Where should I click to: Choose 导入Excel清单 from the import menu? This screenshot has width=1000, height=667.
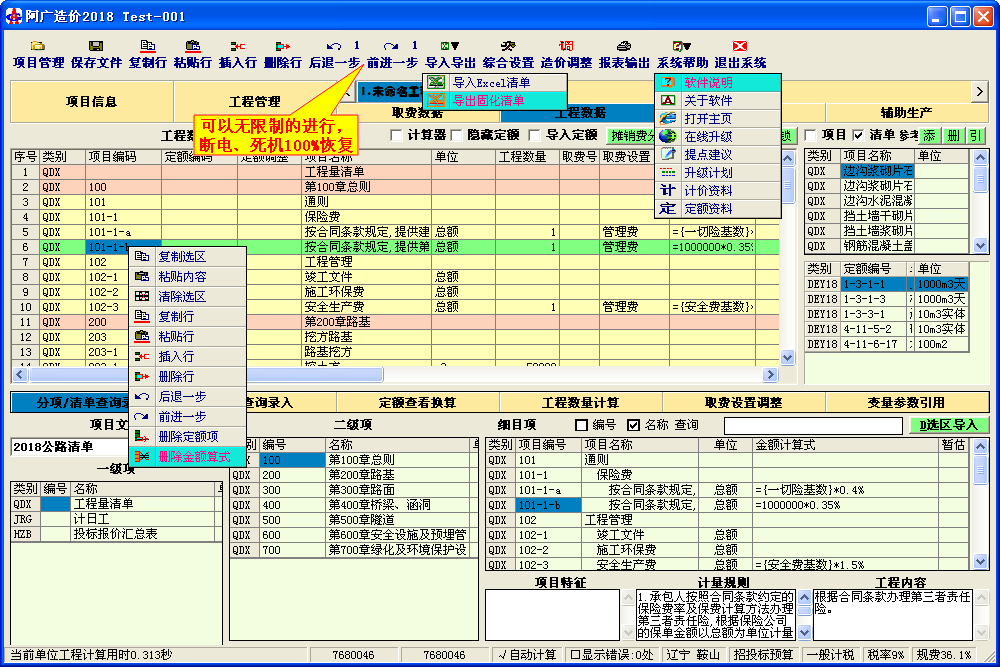pos(495,82)
